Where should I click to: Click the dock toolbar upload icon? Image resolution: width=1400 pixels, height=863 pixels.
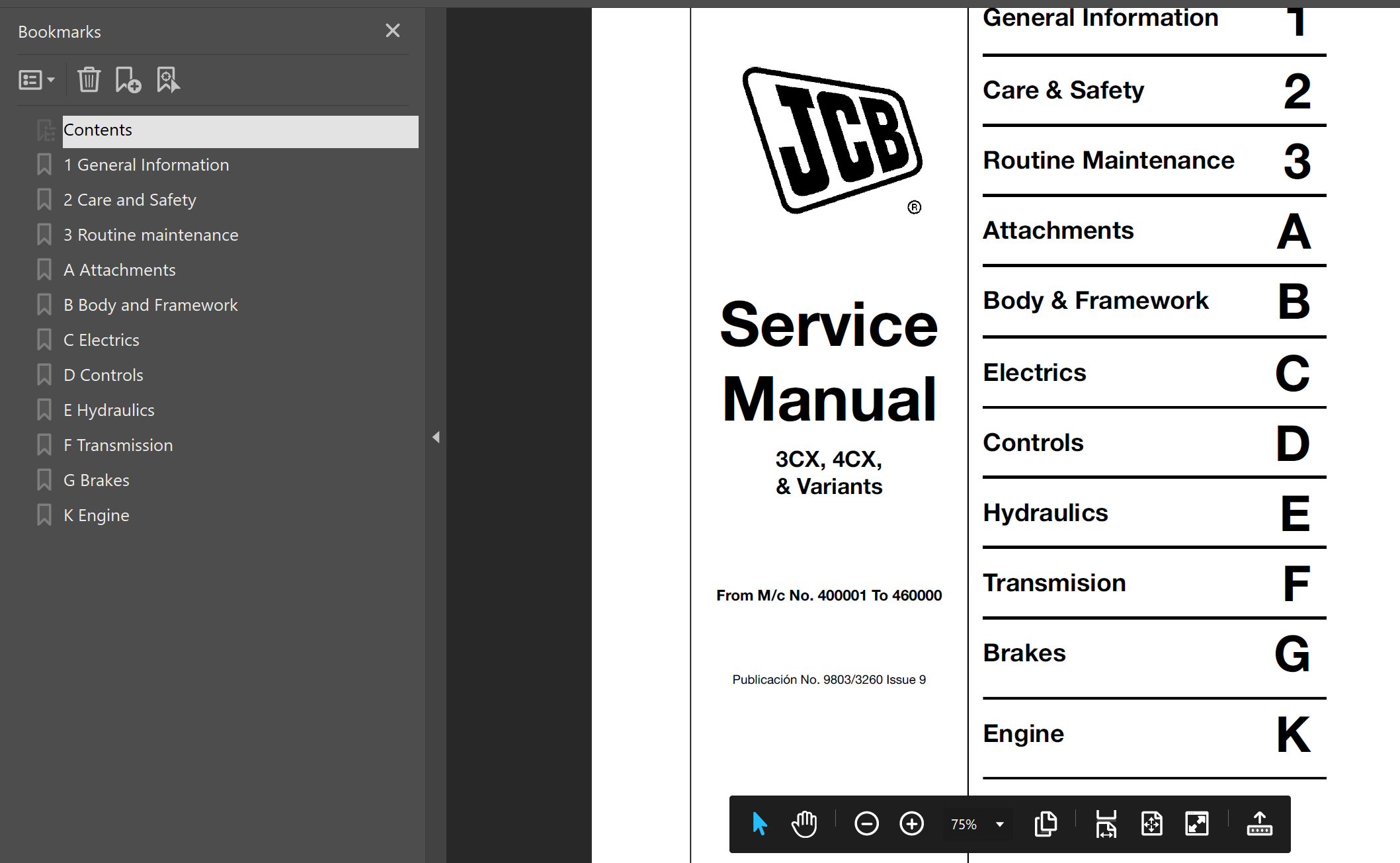1259,824
